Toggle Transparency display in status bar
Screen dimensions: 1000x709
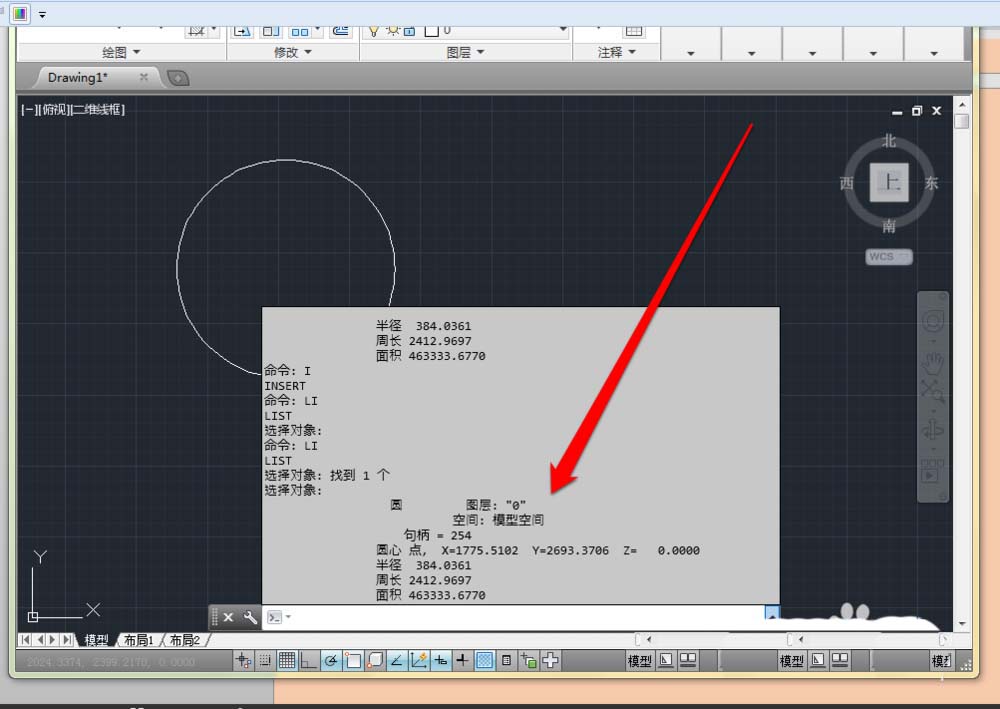[484, 661]
